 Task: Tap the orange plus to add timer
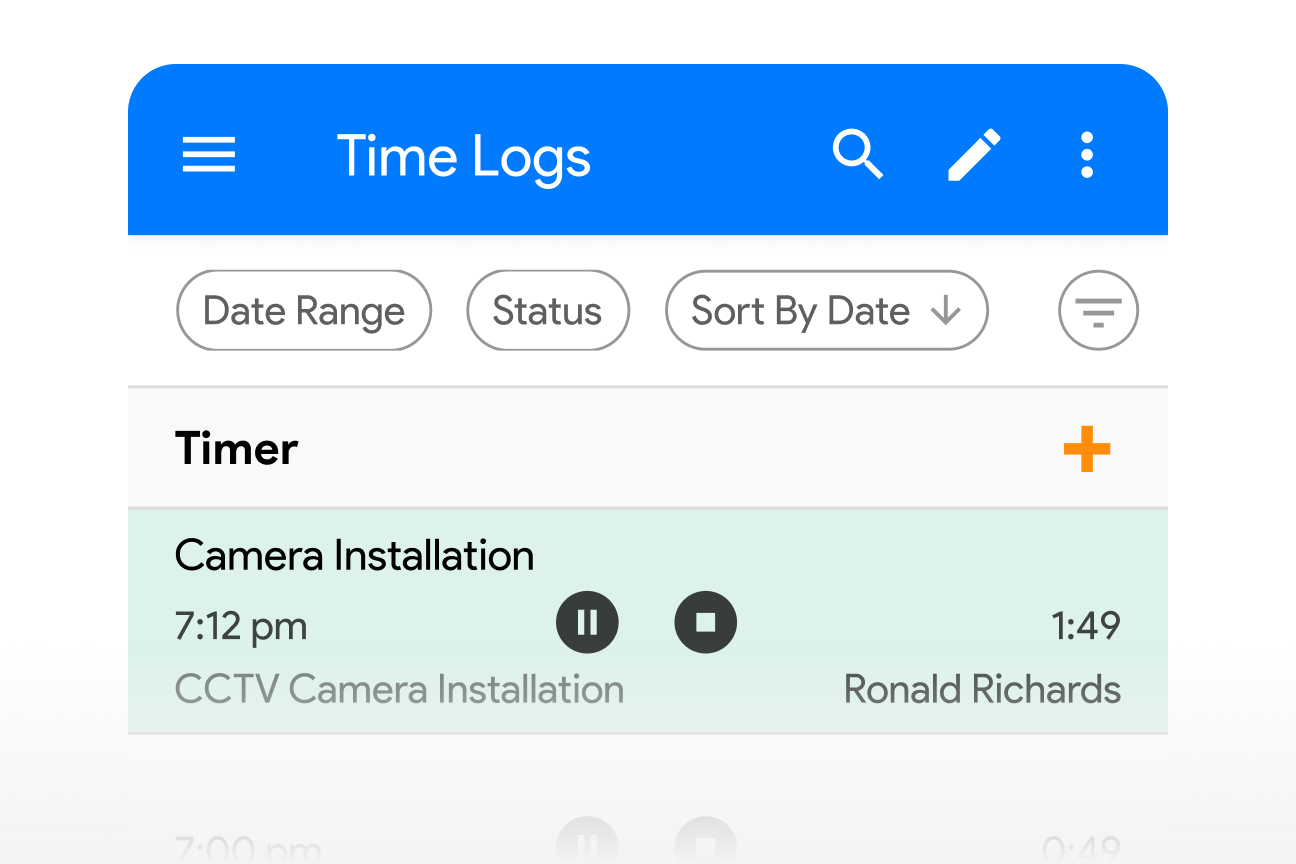pyautogui.click(x=1086, y=449)
